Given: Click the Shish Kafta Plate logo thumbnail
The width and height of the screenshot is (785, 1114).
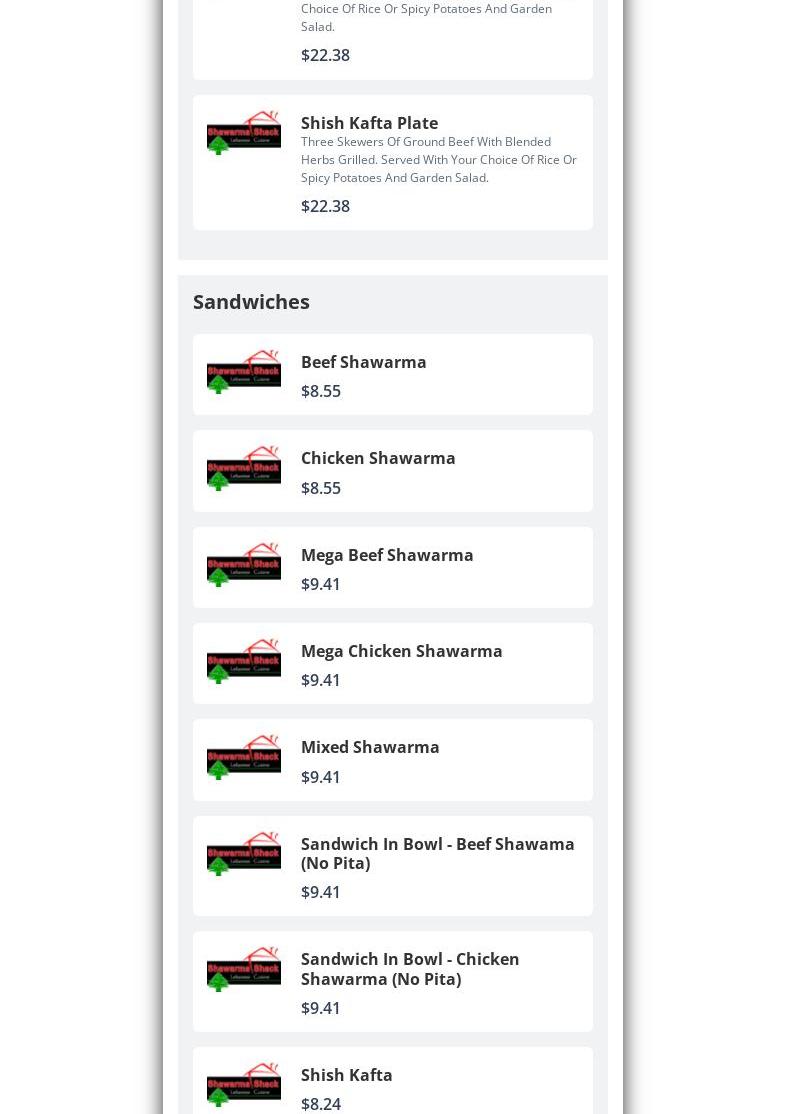Looking at the screenshot, I should click(243, 133).
